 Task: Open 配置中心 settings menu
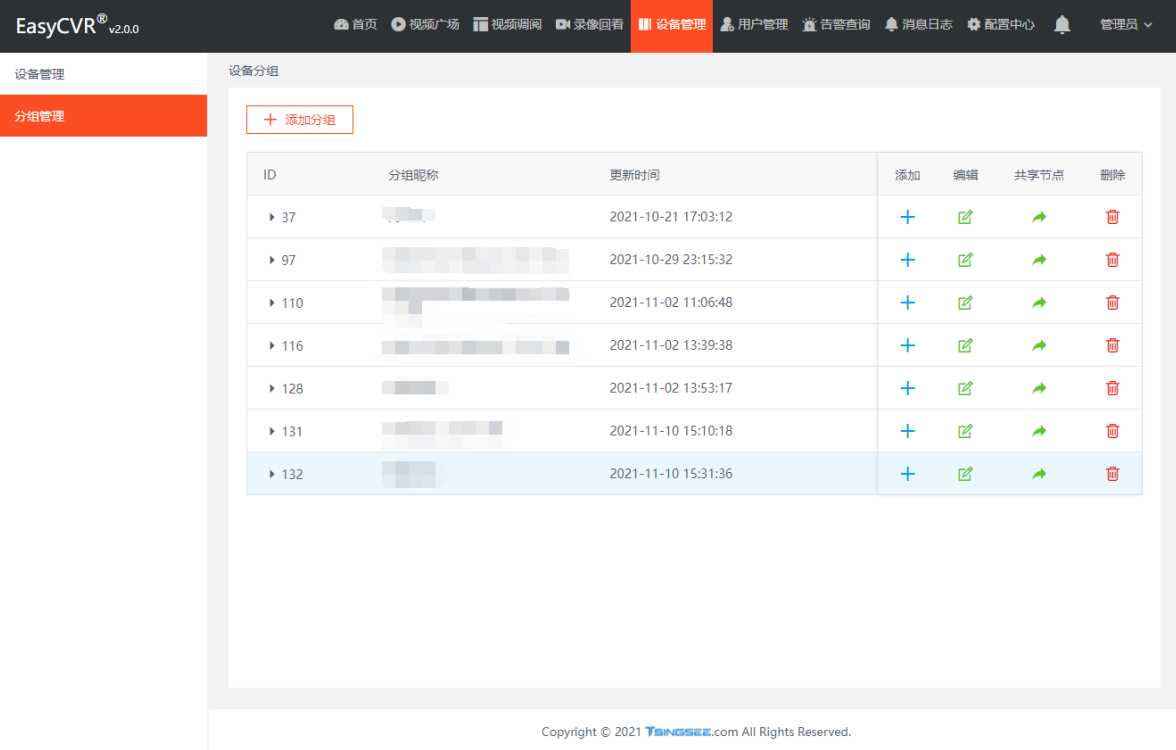pos(1000,25)
